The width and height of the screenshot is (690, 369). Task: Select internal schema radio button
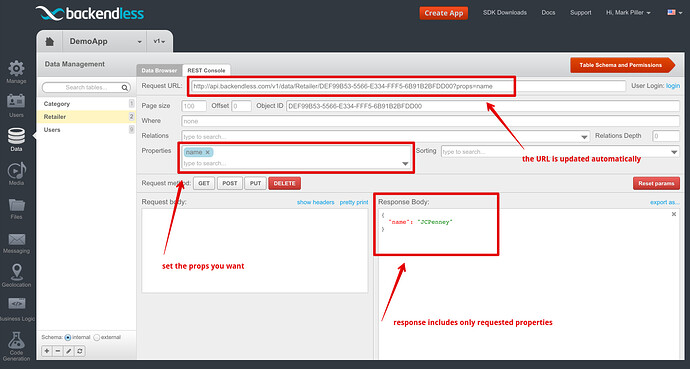[x=68, y=337]
